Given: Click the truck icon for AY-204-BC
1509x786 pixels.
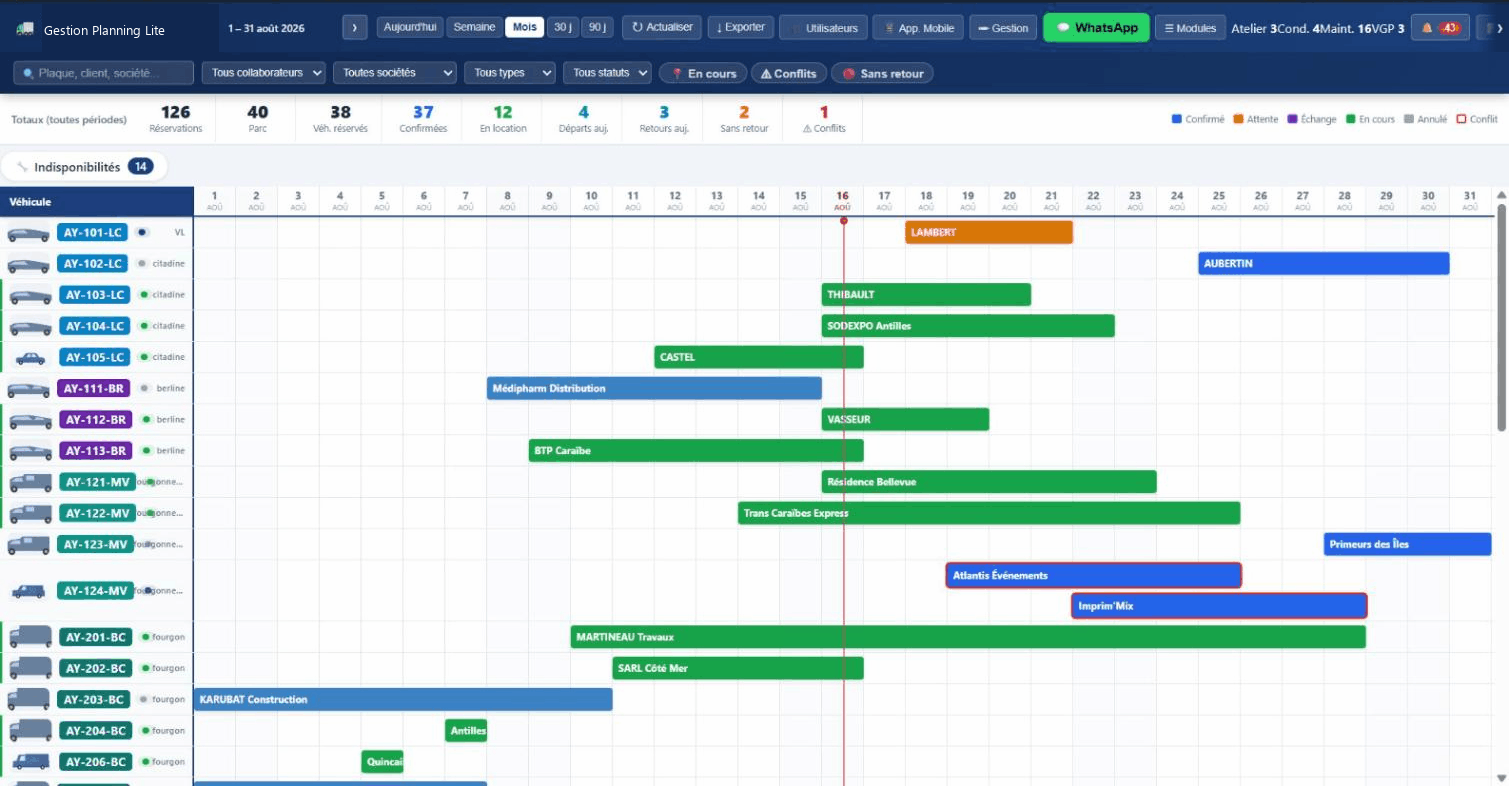Looking at the screenshot, I should [30, 730].
